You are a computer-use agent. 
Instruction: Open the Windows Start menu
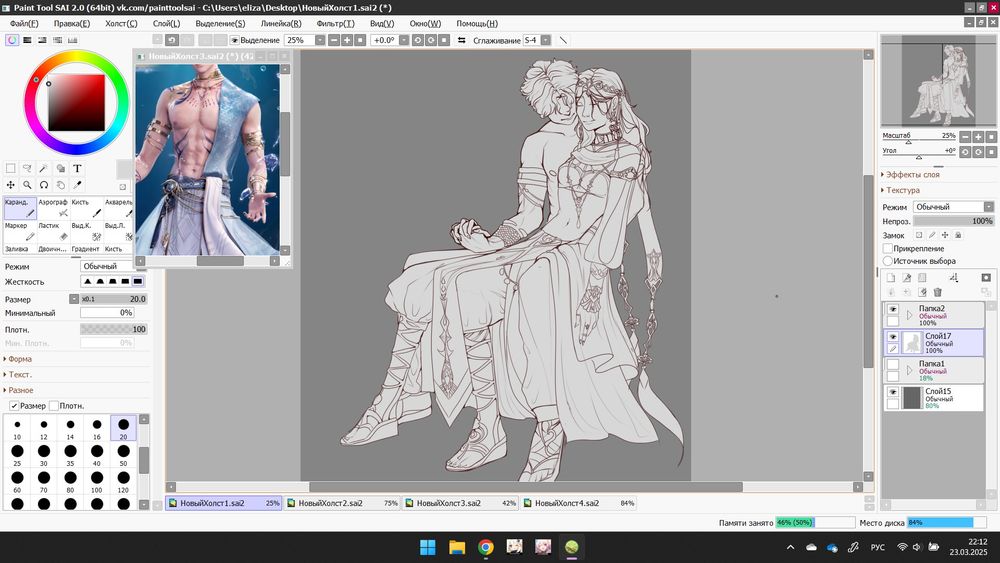pos(428,547)
